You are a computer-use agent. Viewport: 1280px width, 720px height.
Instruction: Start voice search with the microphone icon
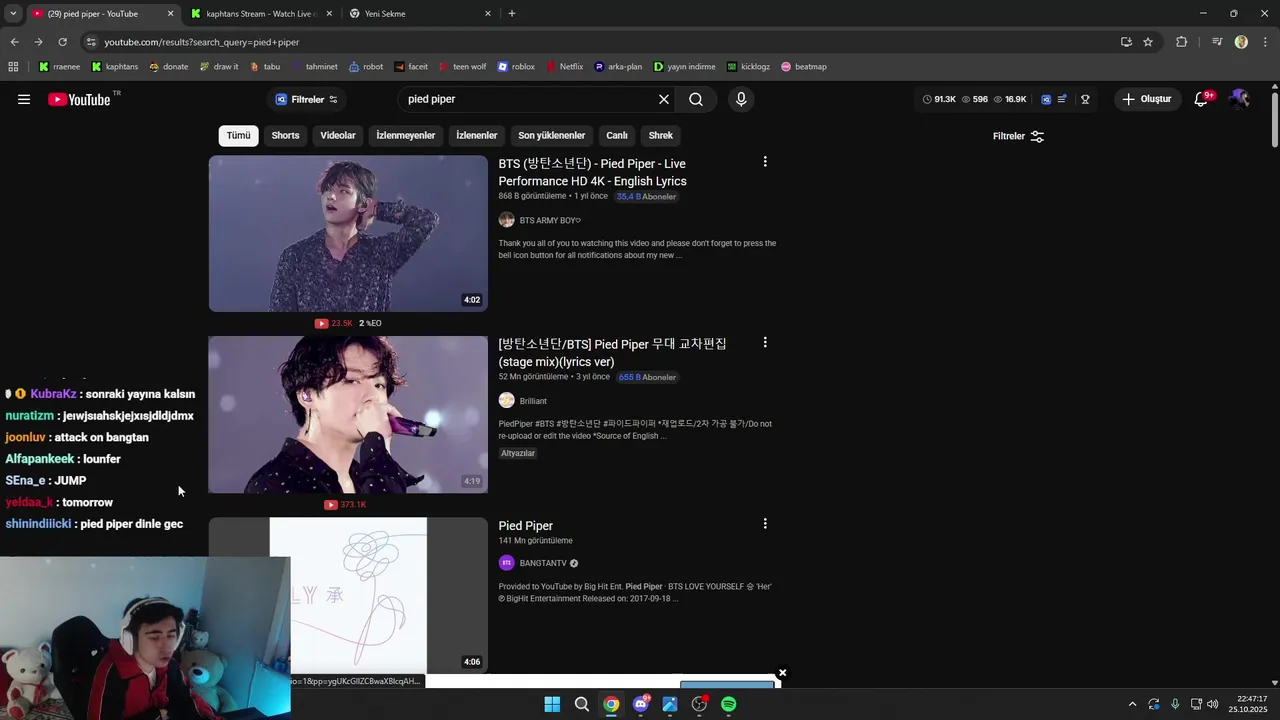coord(741,99)
